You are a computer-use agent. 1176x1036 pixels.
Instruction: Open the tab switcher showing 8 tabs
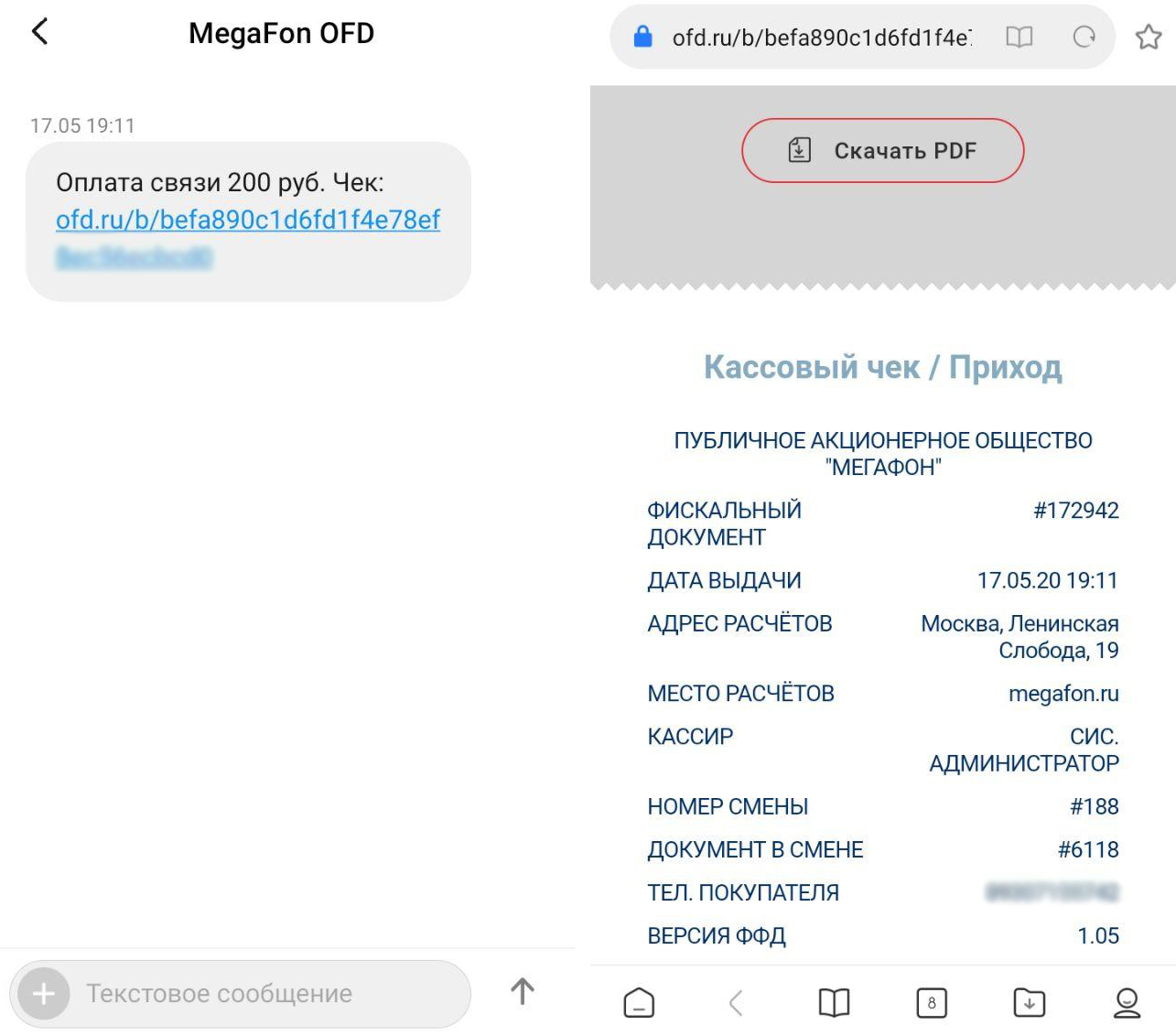tap(932, 1002)
